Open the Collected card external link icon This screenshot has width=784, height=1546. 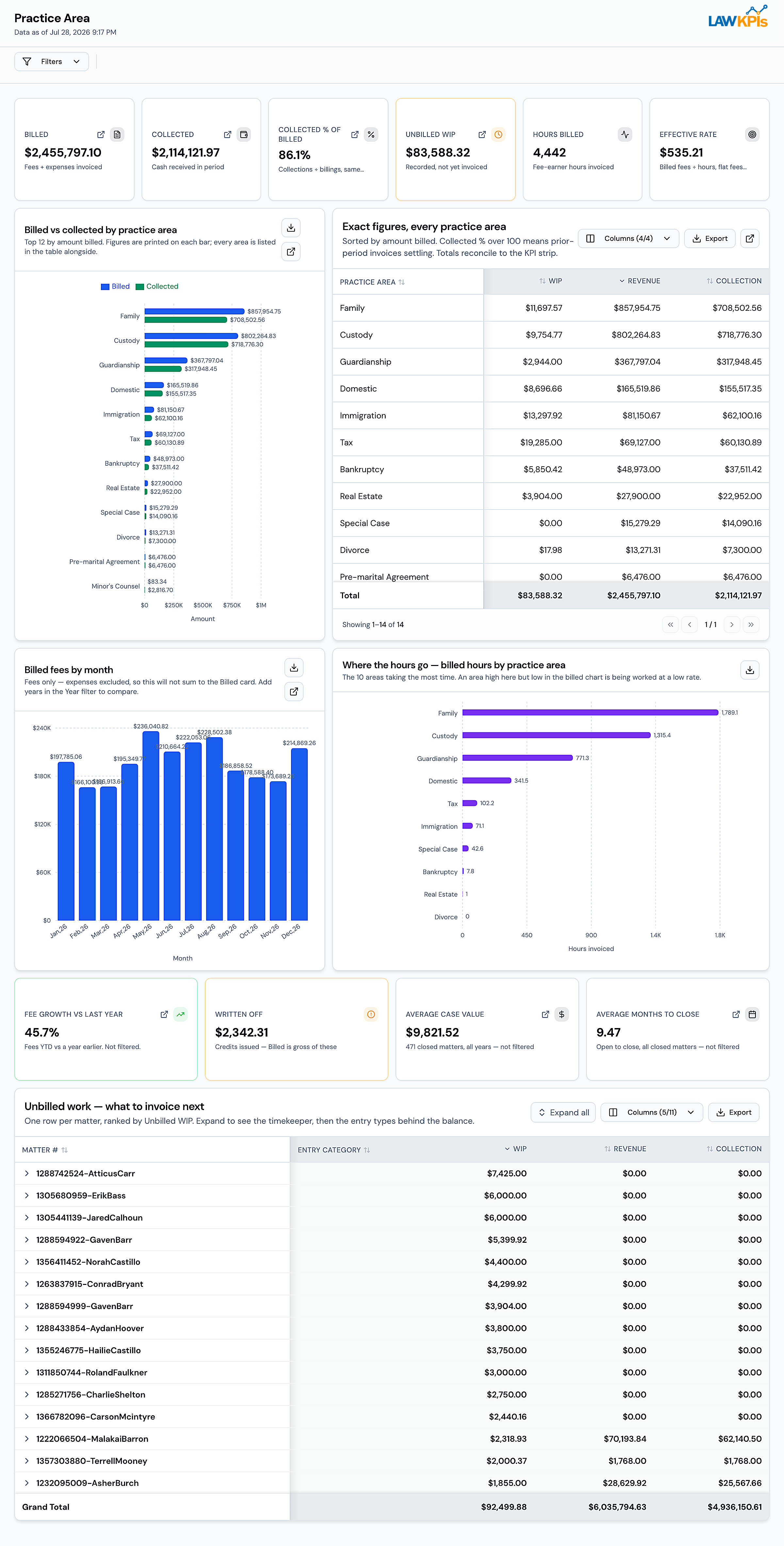[227, 134]
